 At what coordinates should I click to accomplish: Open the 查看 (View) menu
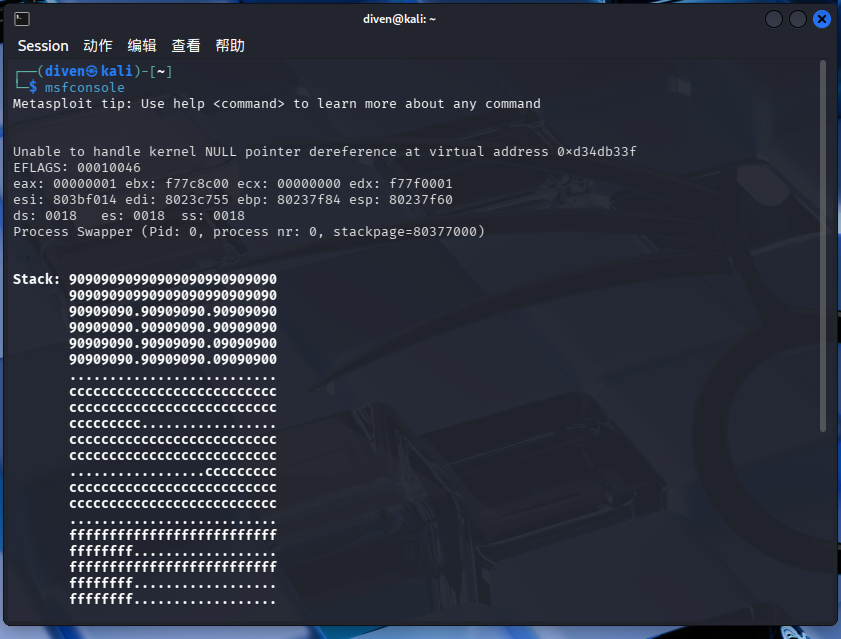point(186,46)
